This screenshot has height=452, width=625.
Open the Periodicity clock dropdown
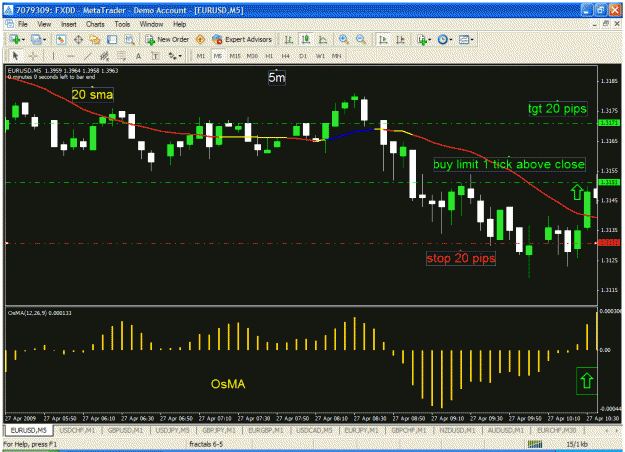click(x=445, y=39)
